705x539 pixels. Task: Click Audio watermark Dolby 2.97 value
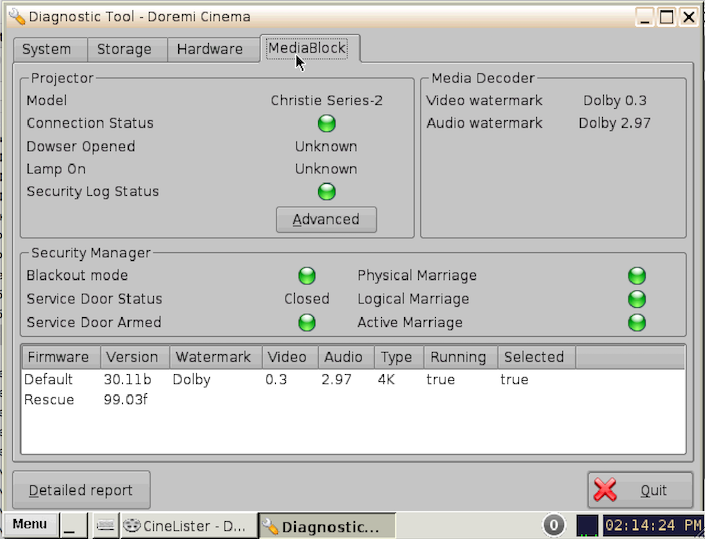click(x=614, y=123)
